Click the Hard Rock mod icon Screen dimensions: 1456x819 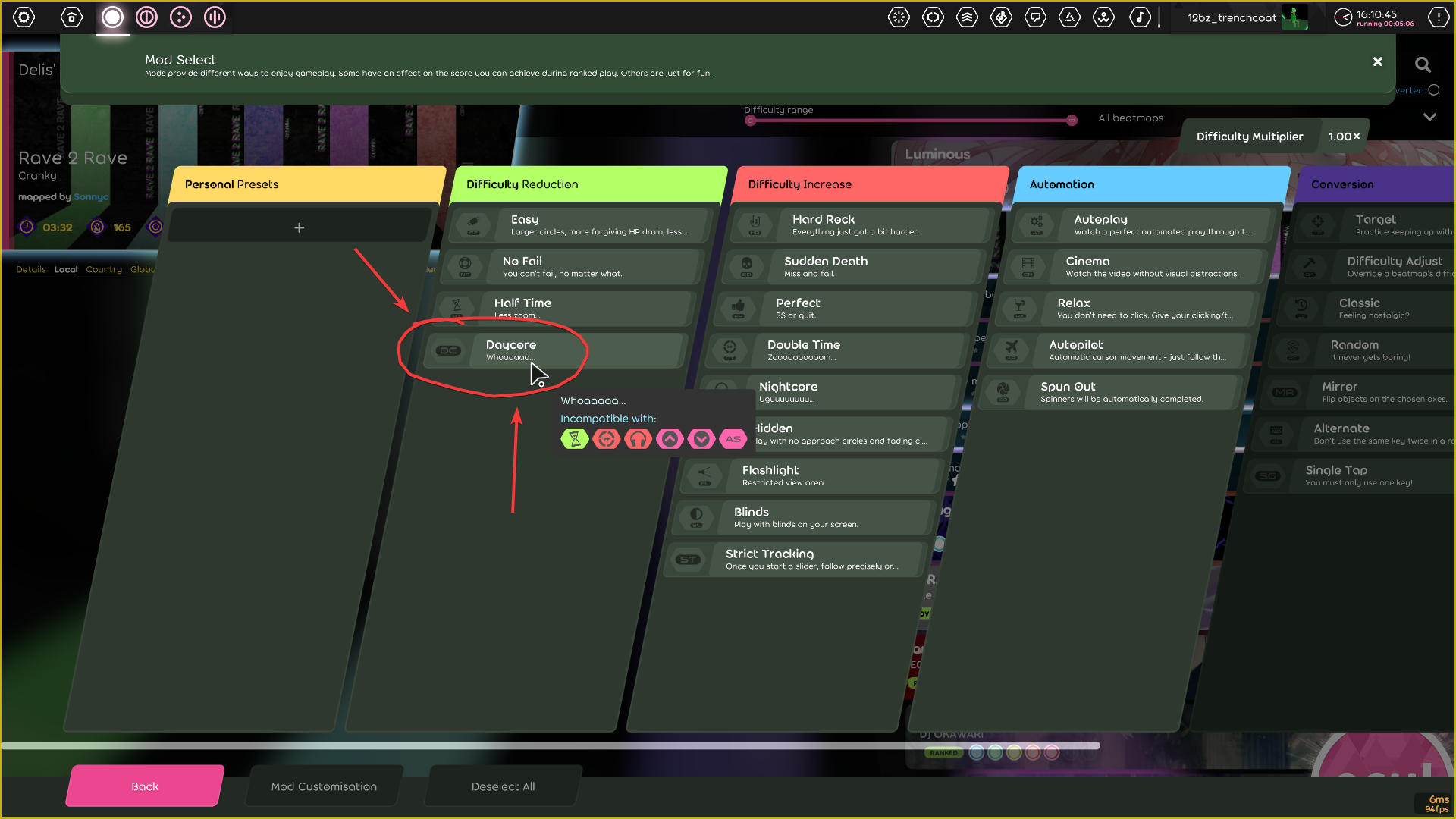[755, 224]
